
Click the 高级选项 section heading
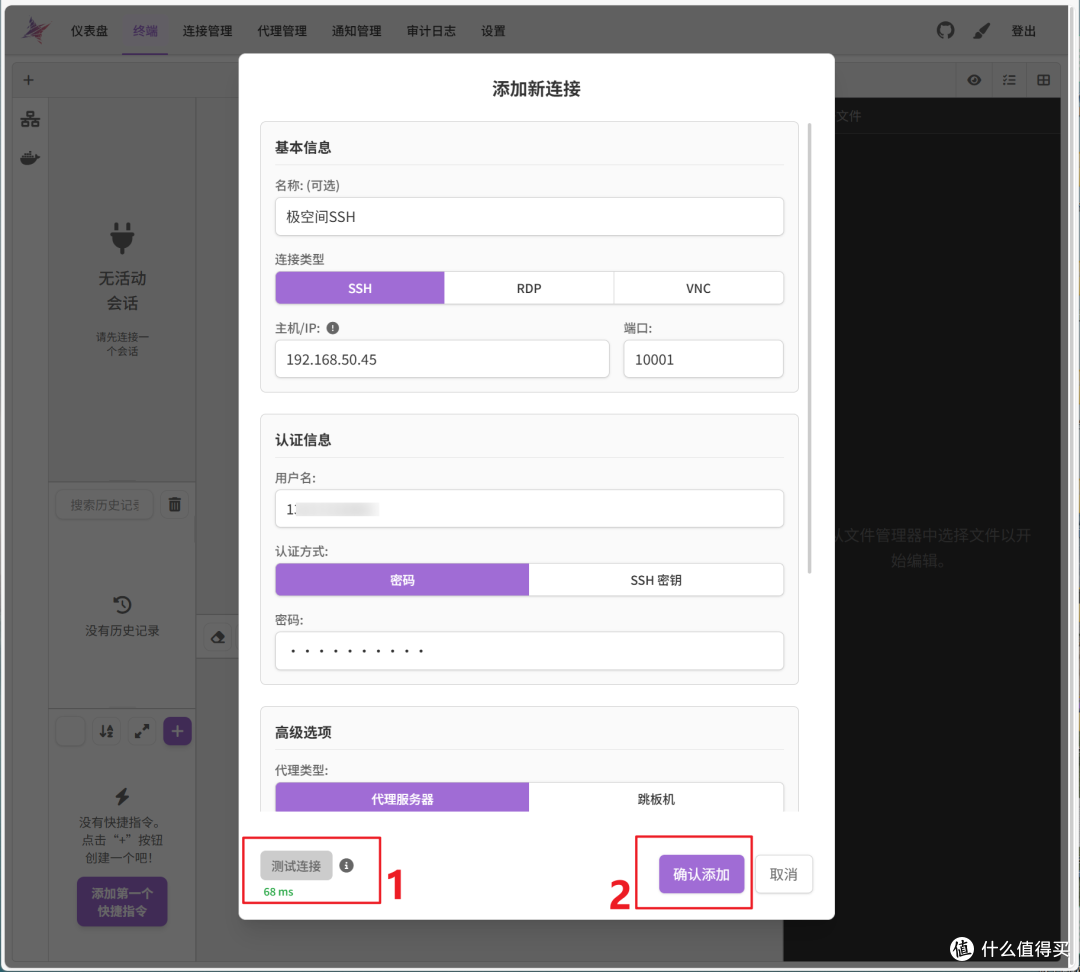pos(303,732)
